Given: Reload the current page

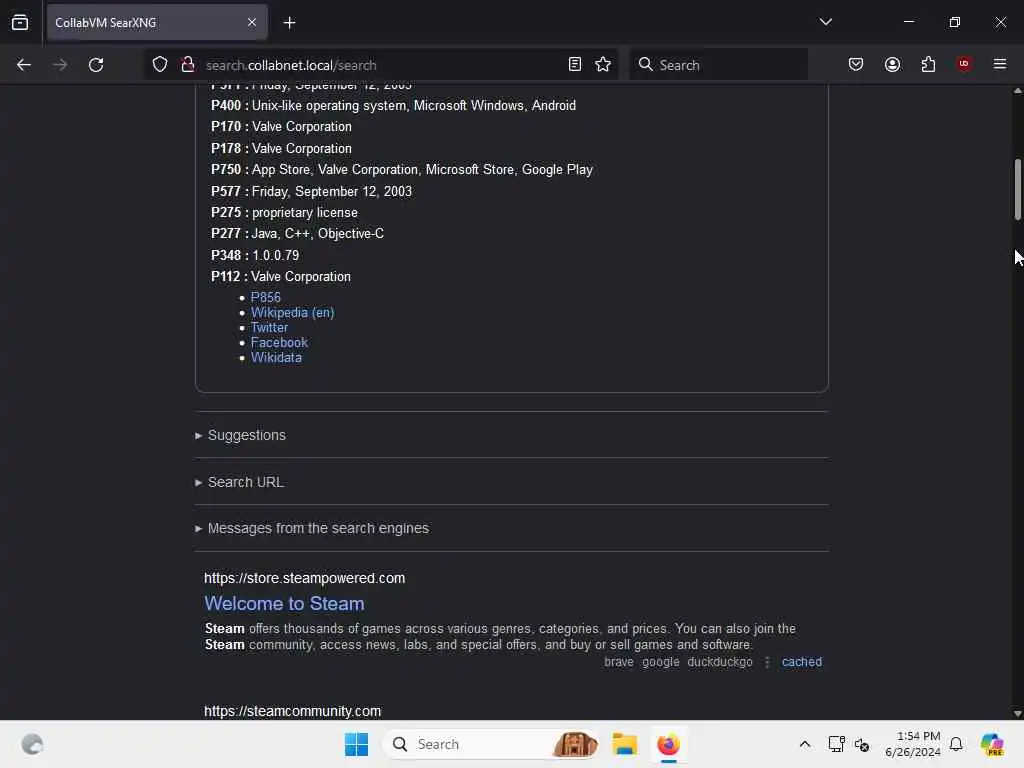Looking at the screenshot, I should [96, 65].
